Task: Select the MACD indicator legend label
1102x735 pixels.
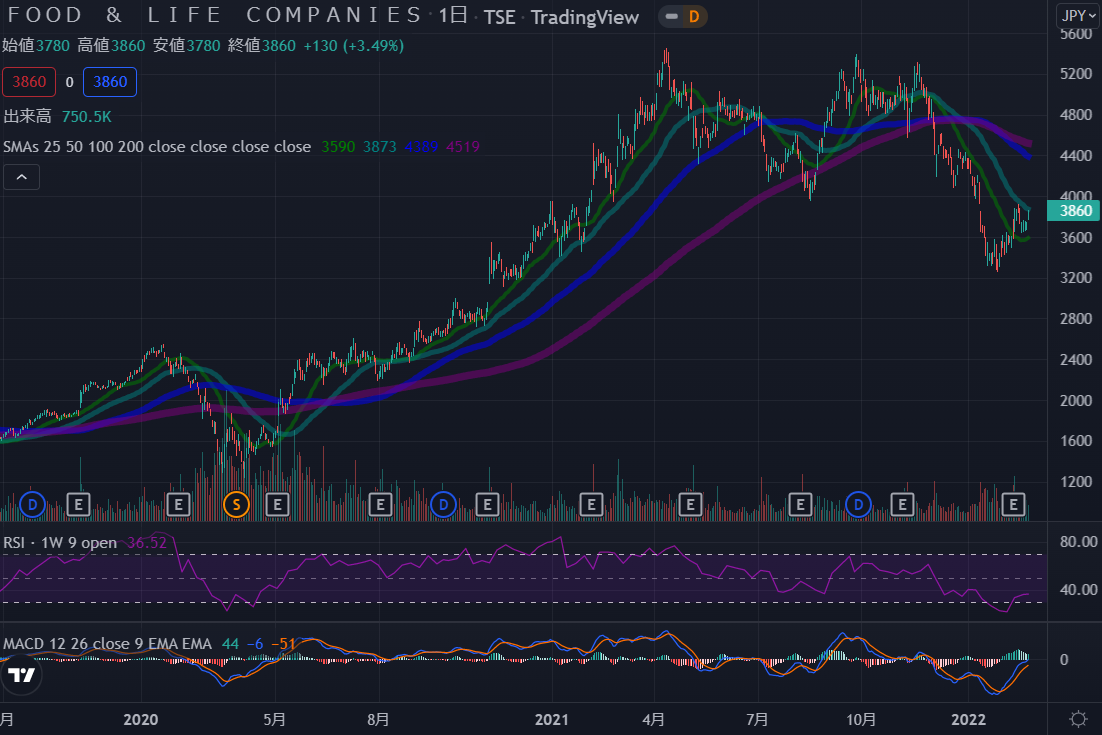Action: click(107, 644)
